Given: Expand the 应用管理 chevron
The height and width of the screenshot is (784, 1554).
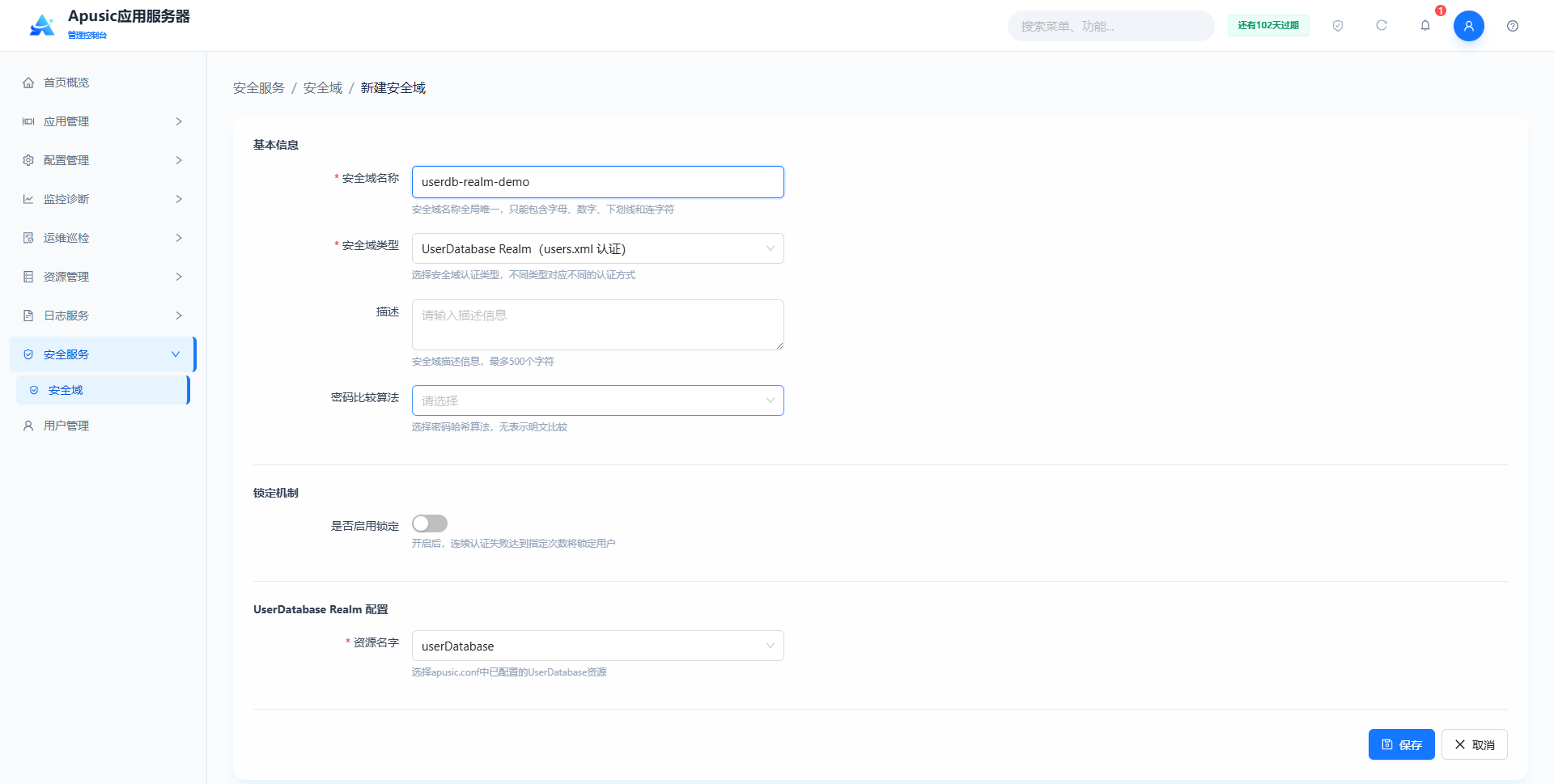Looking at the screenshot, I should 179,121.
